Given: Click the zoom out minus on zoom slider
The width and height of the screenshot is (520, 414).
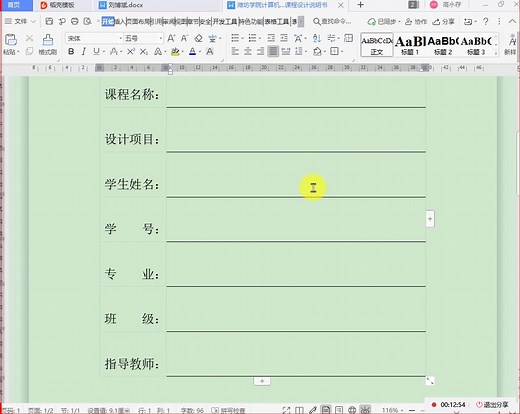Looking at the screenshot, I should 412,410.
